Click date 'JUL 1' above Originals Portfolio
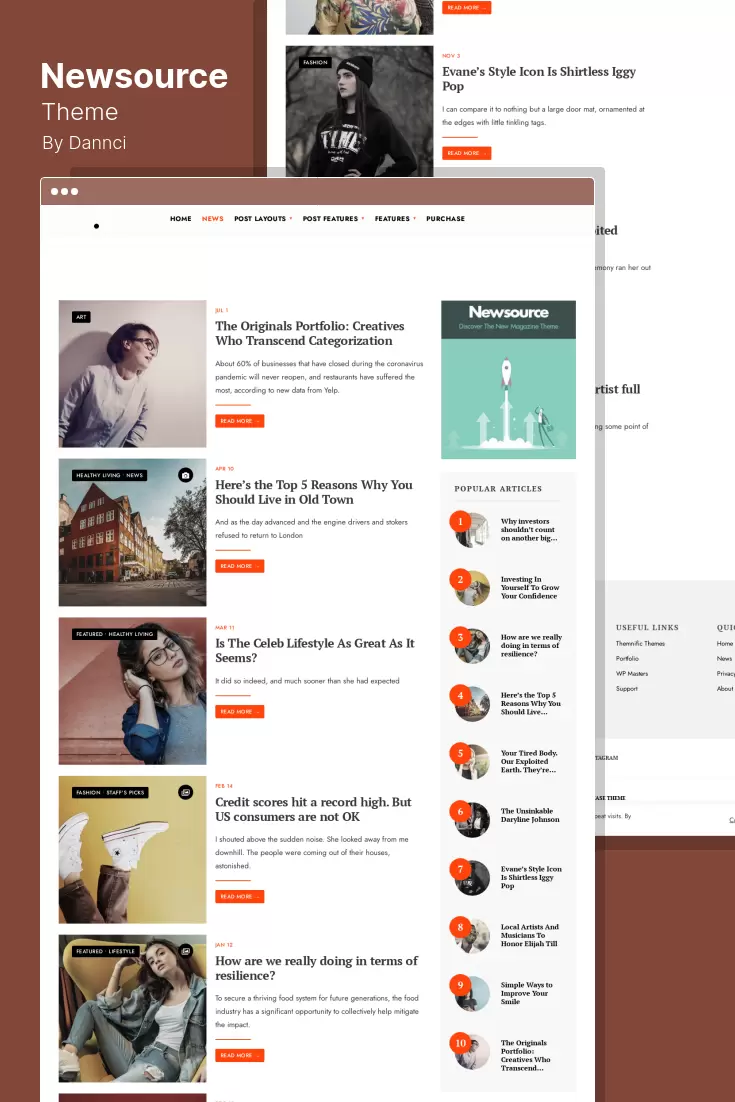 pos(221,310)
